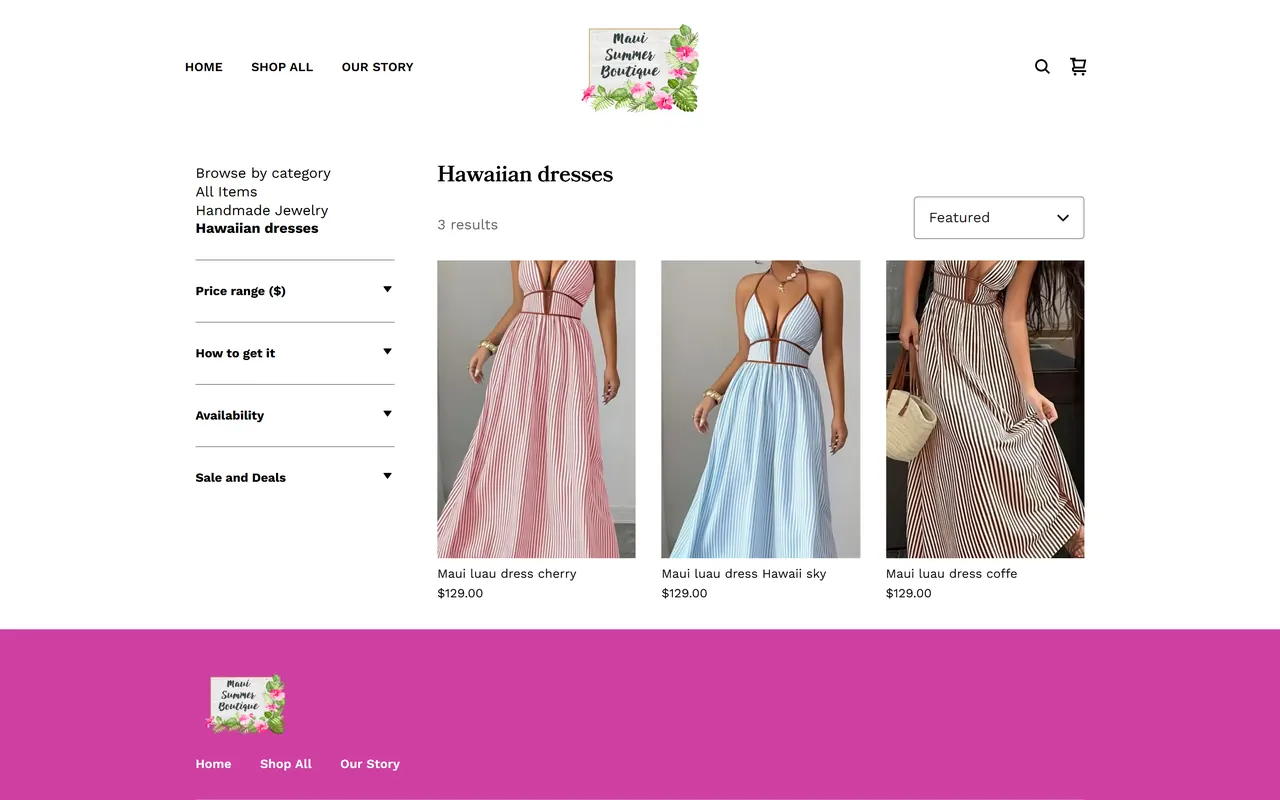
Task: Expand the Sale and Deals filter
Action: [295, 477]
